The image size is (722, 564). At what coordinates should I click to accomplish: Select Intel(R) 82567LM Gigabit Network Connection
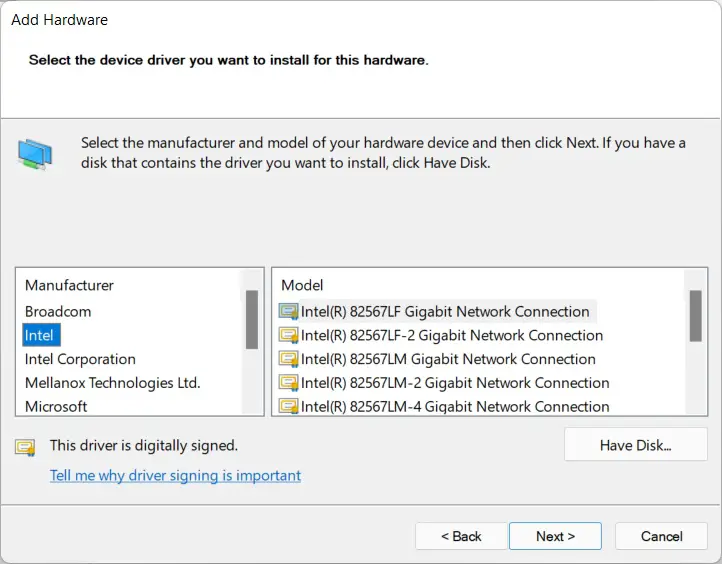click(448, 359)
